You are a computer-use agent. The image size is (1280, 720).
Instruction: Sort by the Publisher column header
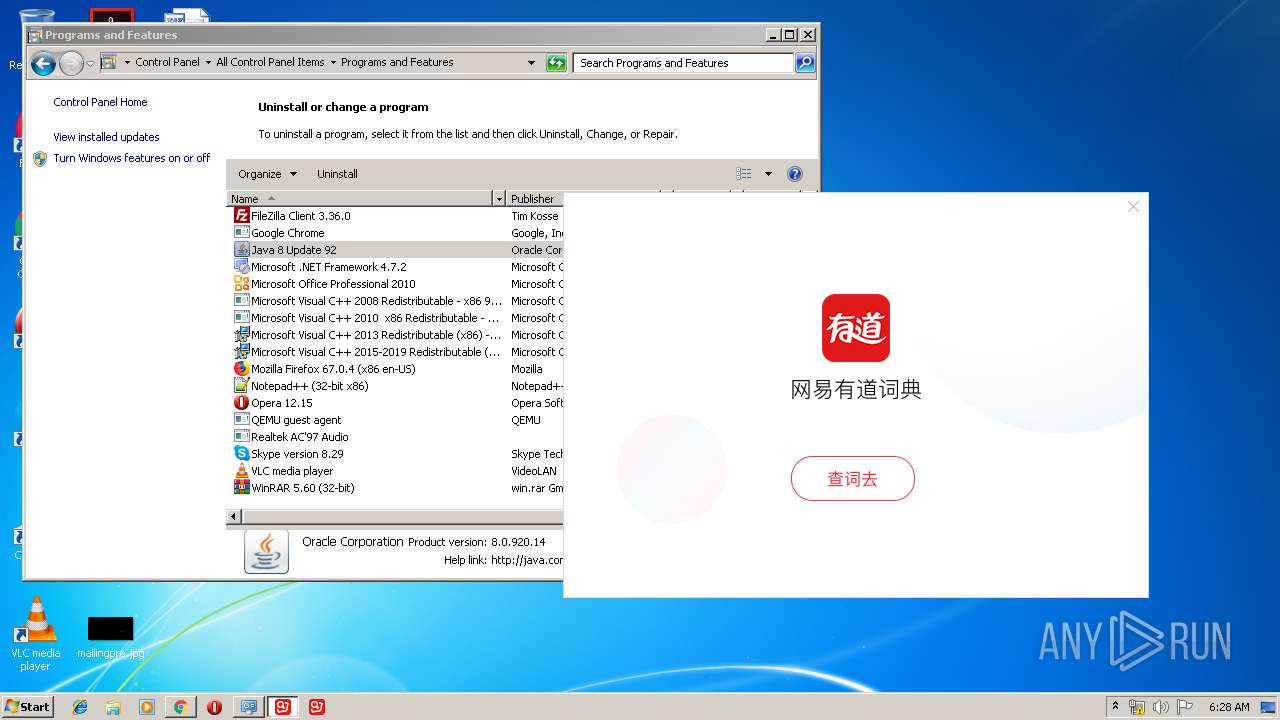tap(535, 199)
